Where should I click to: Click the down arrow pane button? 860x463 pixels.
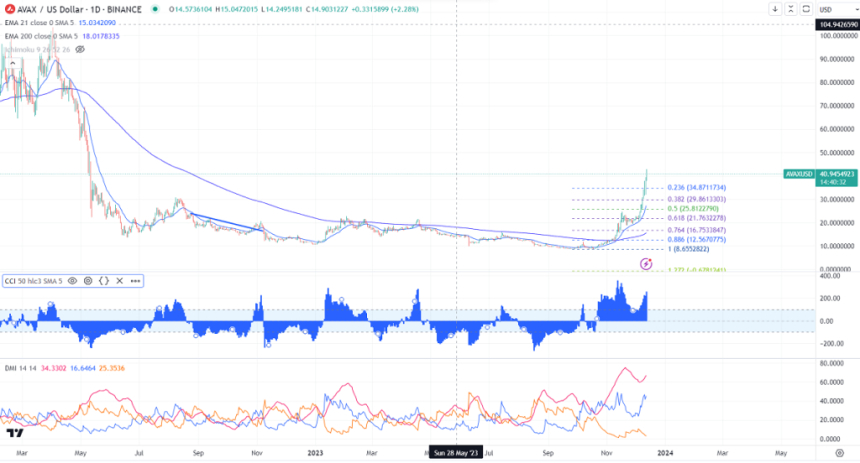coord(776,9)
